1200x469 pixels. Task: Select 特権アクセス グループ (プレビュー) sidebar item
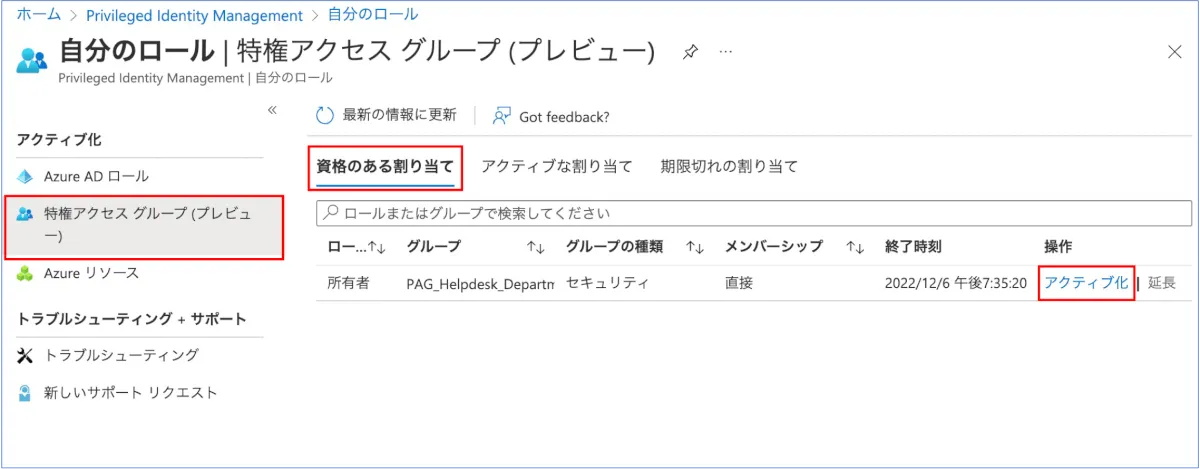tap(145, 225)
